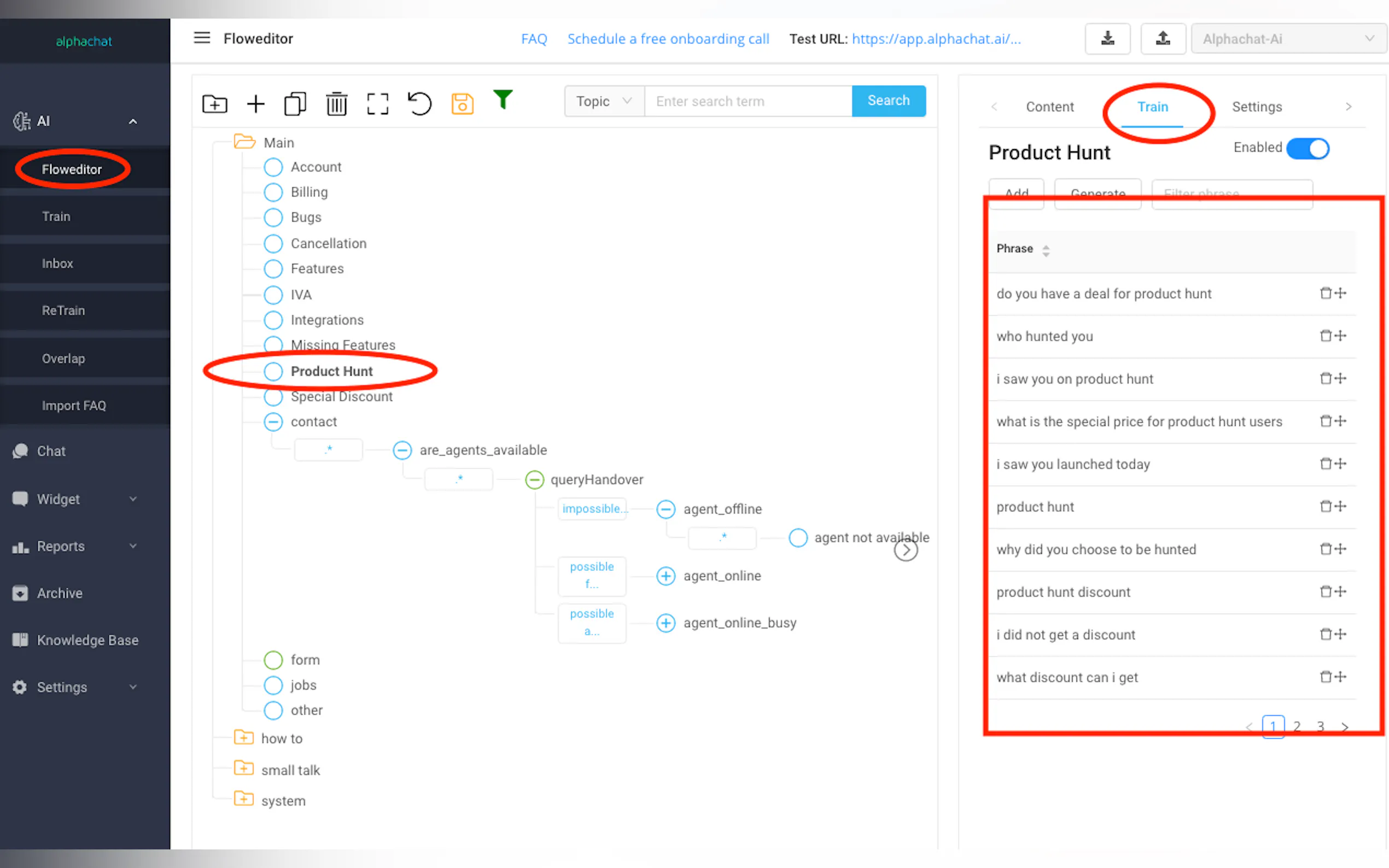
Task: Click the plus icon to add topic
Action: pos(255,104)
